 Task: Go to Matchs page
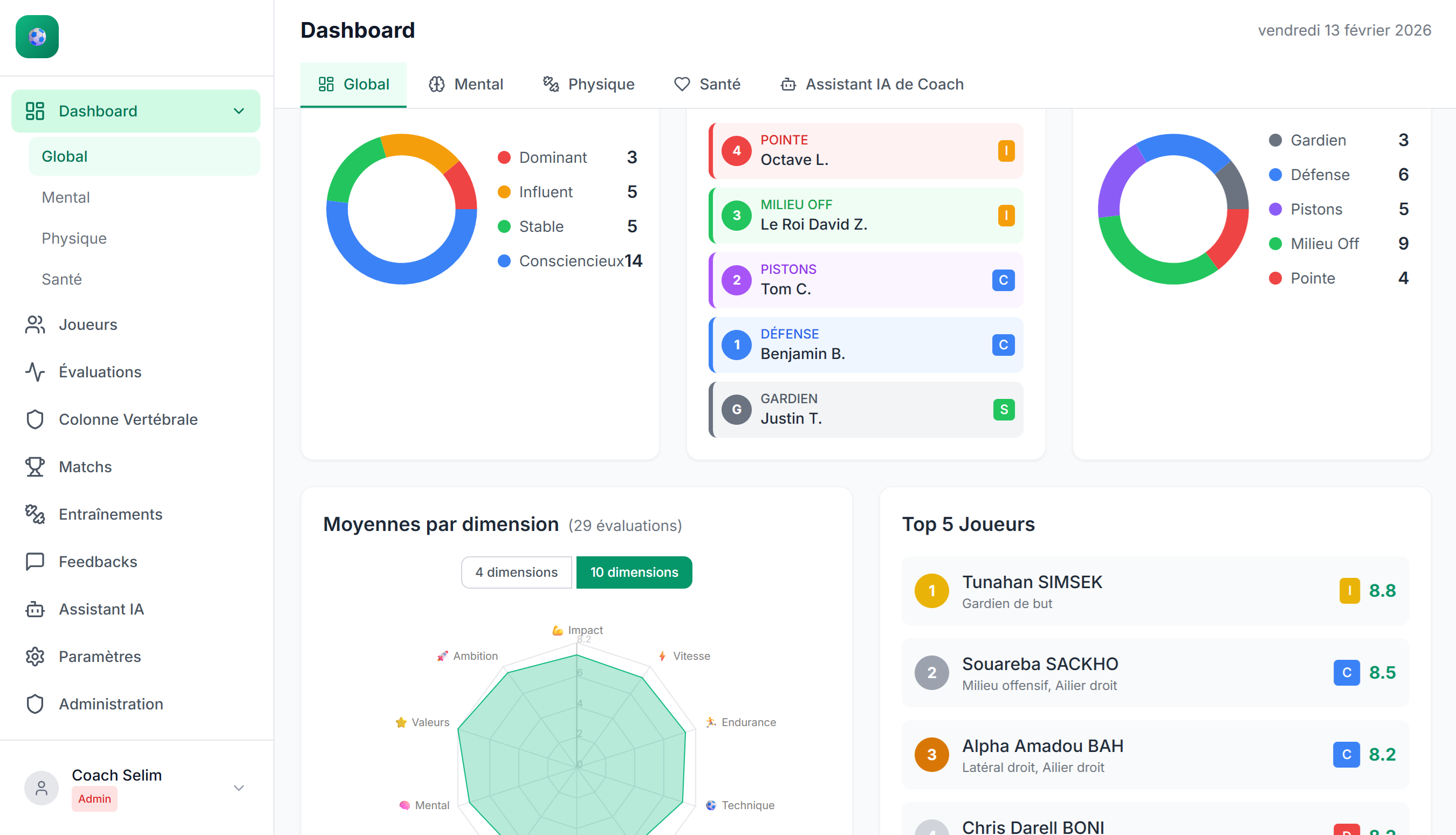(x=136, y=467)
